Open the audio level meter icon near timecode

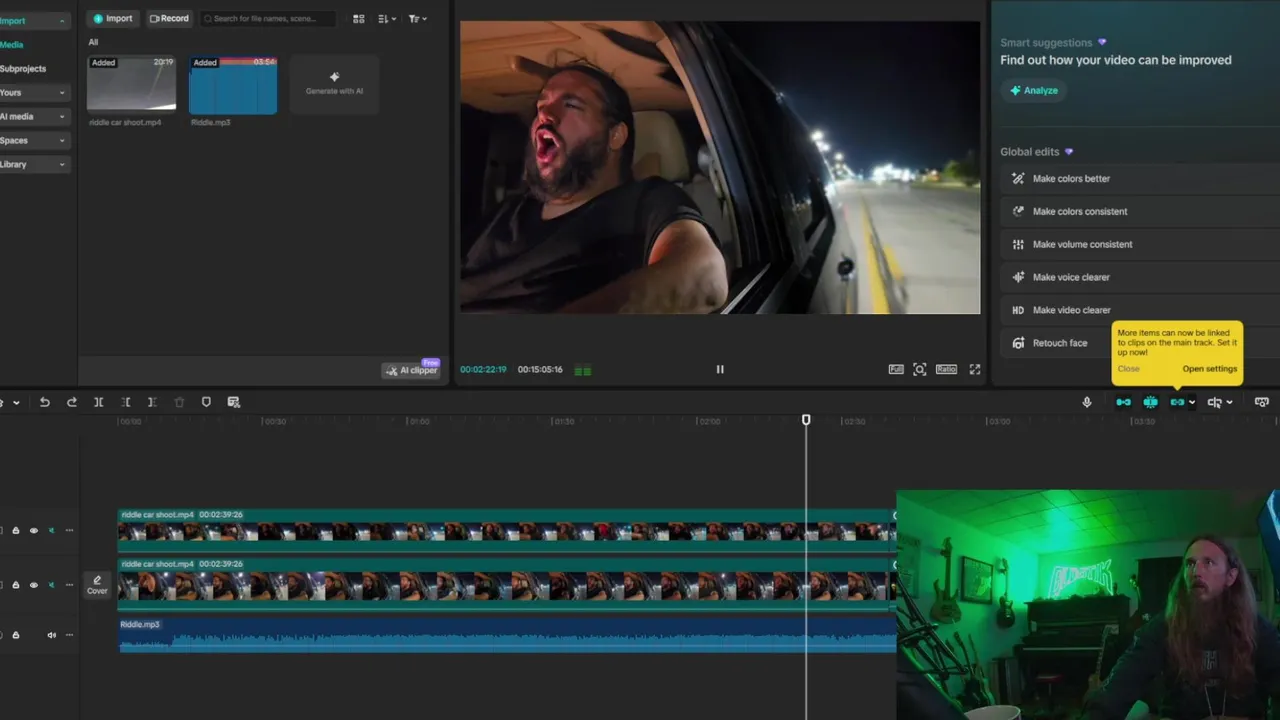(583, 370)
